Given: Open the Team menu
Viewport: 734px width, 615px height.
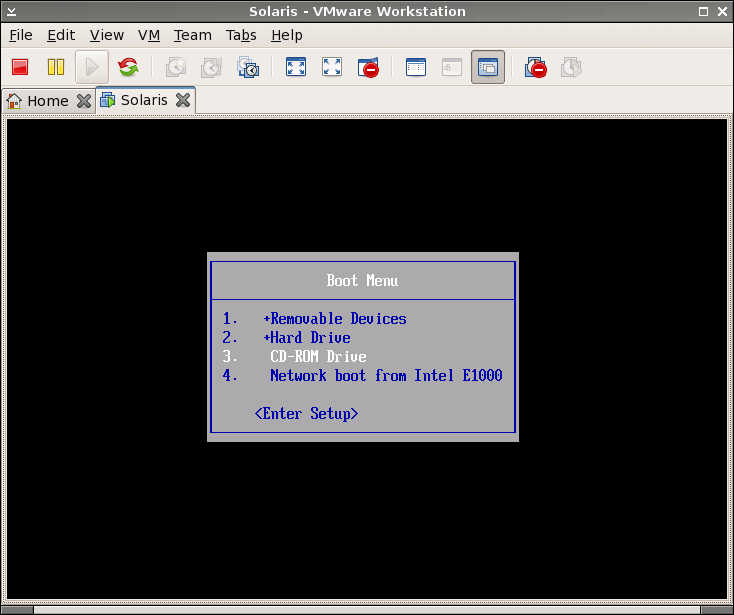Looking at the screenshot, I should pos(192,35).
